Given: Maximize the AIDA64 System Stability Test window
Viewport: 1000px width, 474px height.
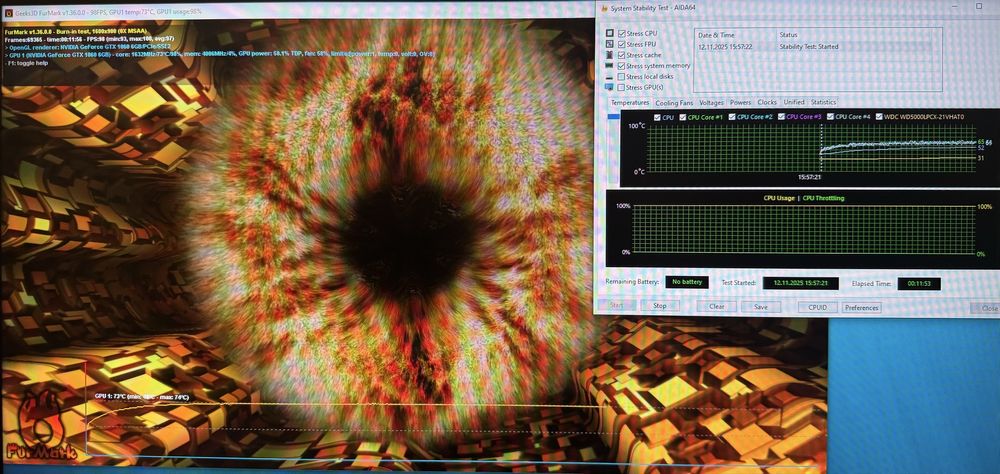Looking at the screenshot, I should [979, 6].
